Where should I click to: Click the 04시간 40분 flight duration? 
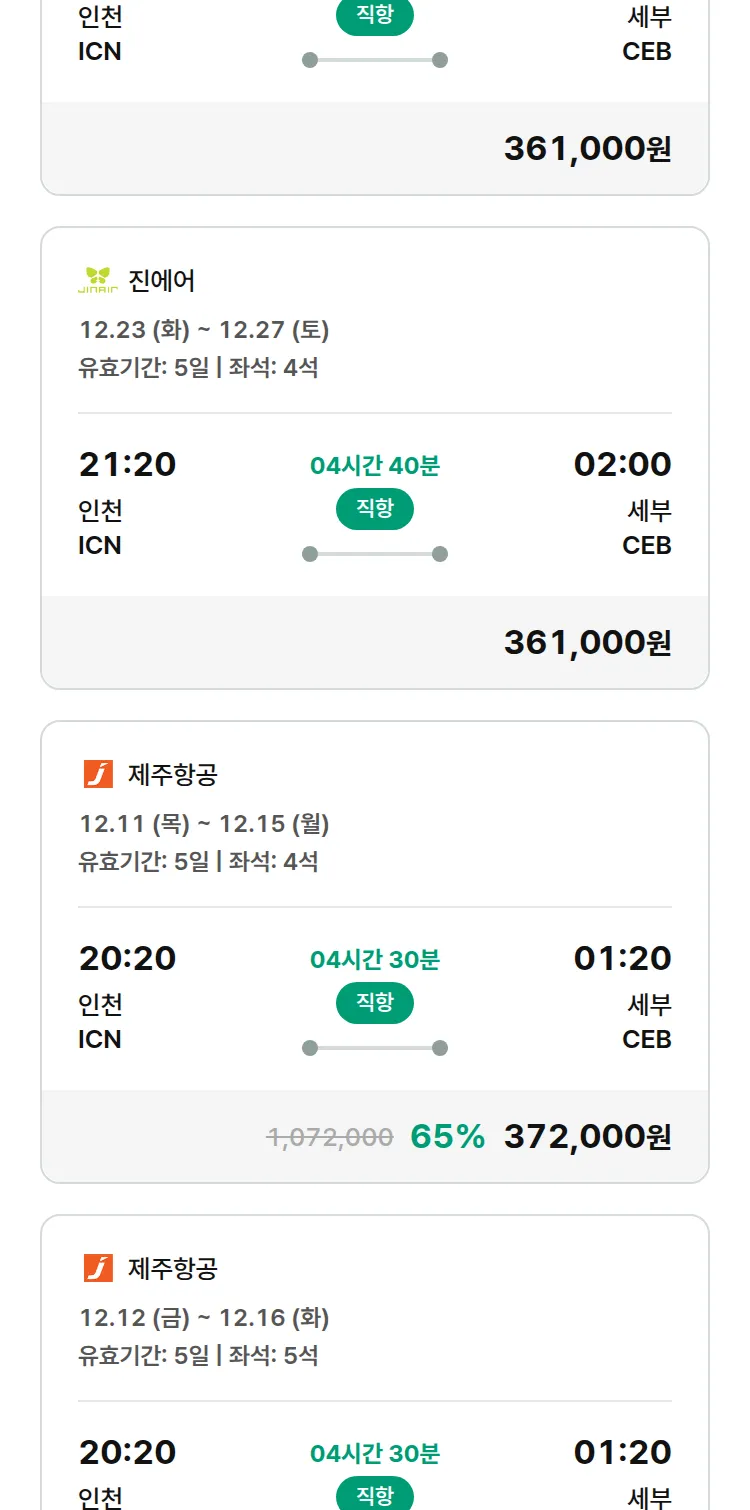375,465
